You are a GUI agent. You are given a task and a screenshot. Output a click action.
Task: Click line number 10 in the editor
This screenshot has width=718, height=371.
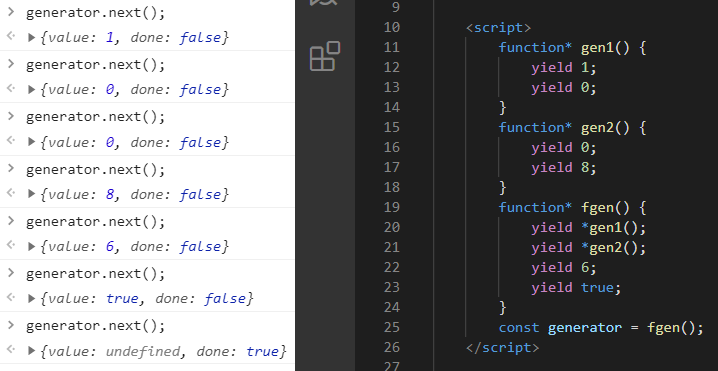tap(392, 27)
